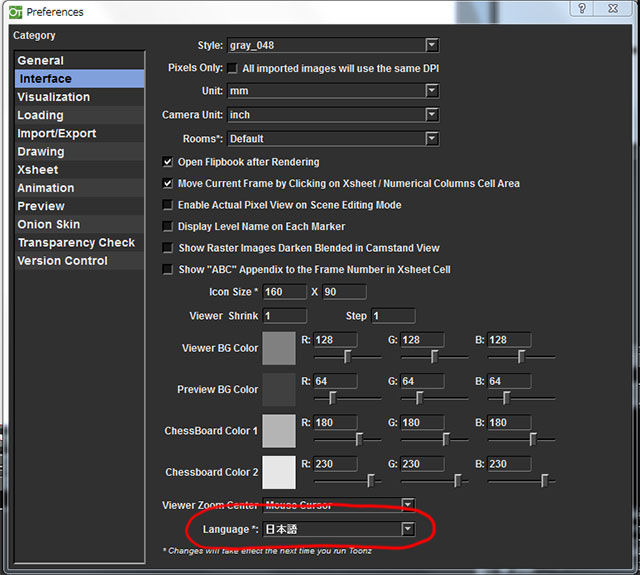
Task: Click the Icon Size width field 160
Action: click(x=284, y=292)
